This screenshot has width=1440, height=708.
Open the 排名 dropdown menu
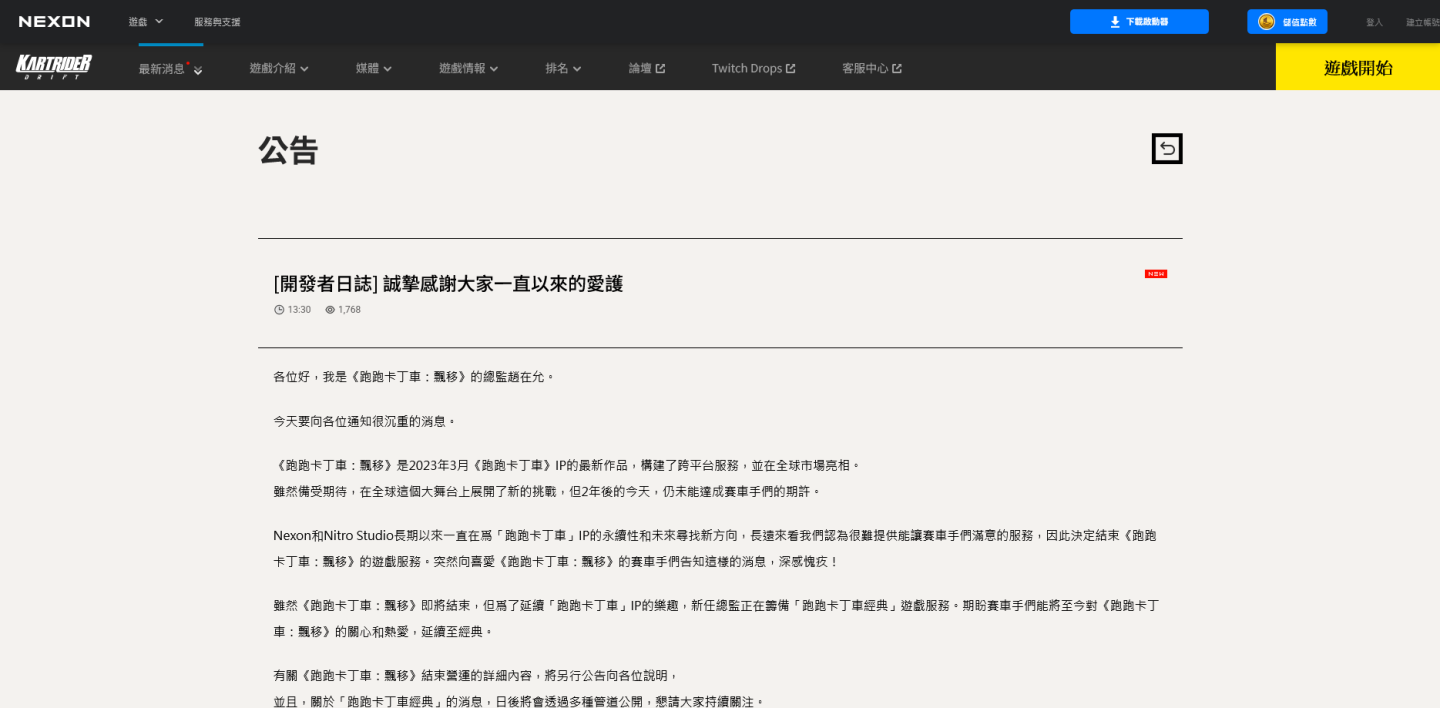pyautogui.click(x=563, y=68)
